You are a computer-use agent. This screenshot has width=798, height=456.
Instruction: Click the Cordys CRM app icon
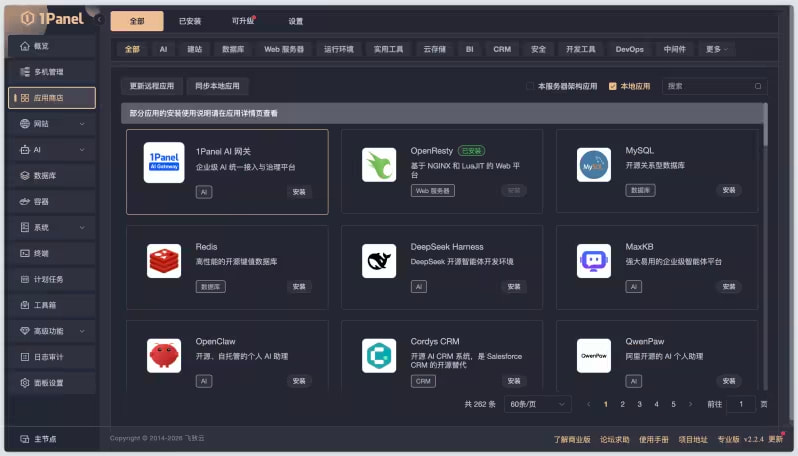(x=379, y=356)
